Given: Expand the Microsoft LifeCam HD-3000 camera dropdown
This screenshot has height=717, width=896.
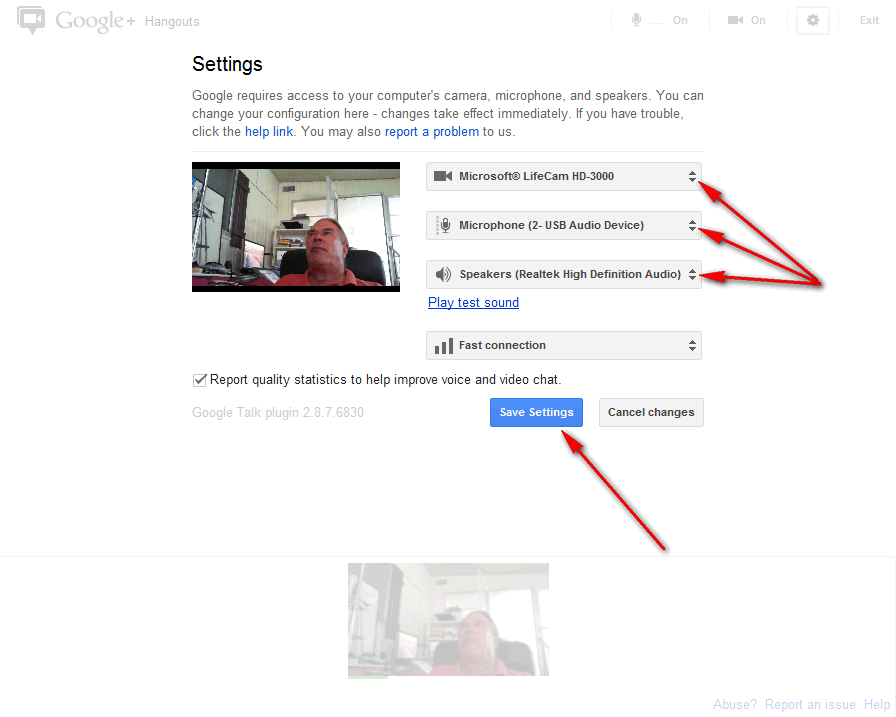Looking at the screenshot, I should [564, 177].
